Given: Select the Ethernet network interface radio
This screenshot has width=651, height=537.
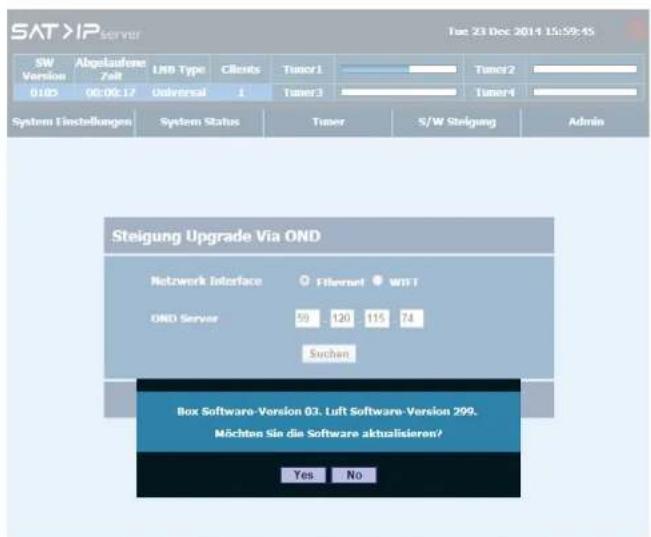Looking at the screenshot, I should click(x=304, y=281).
